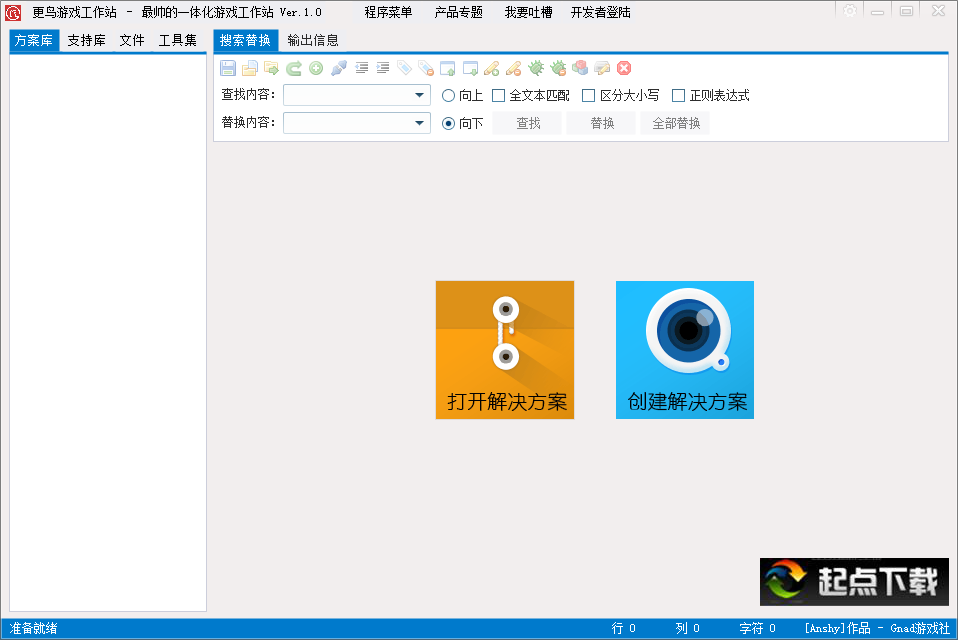958x640 pixels.
Task: Open the 产品专题 menu
Action: [x=458, y=12]
